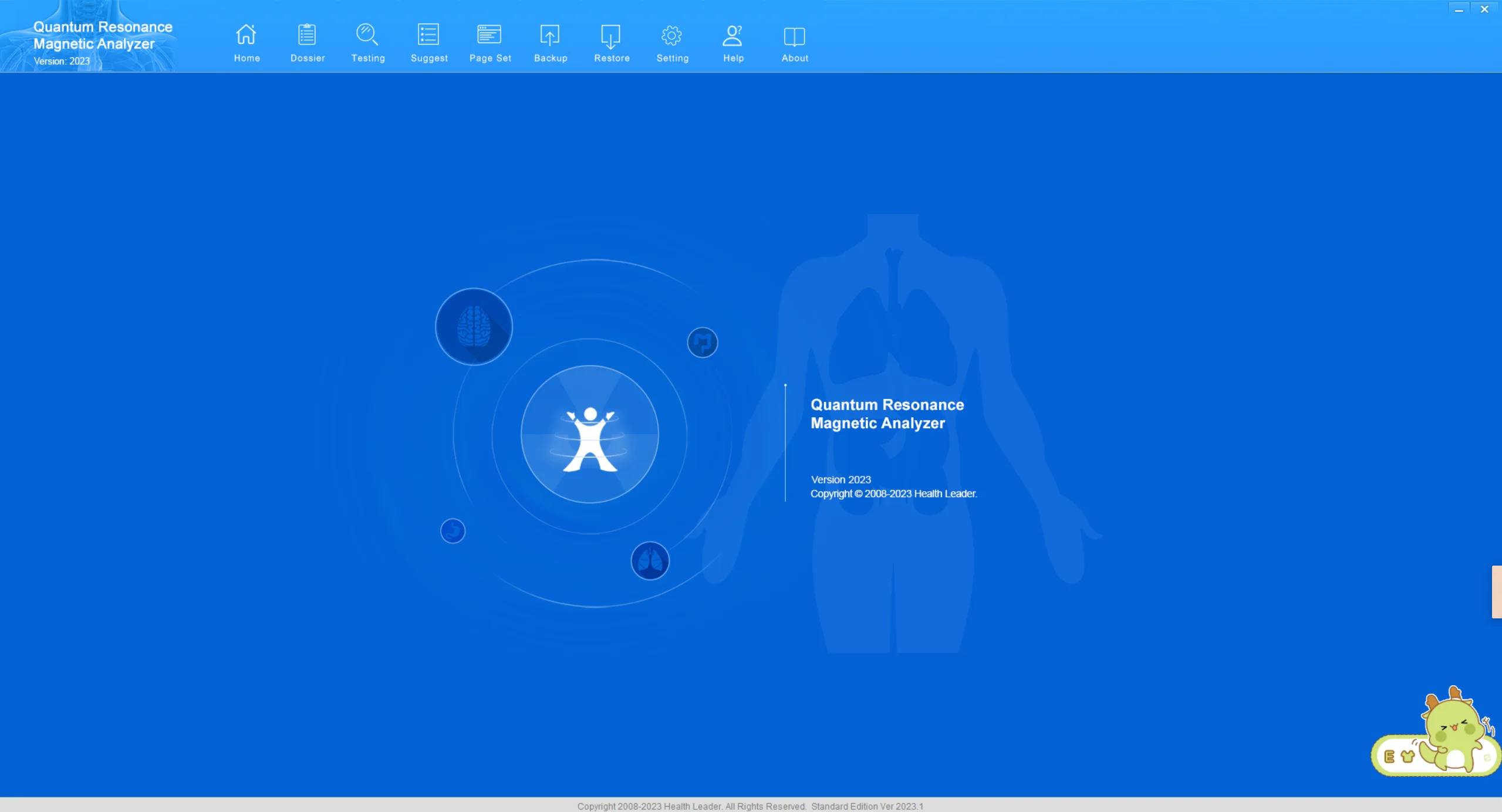The image size is (1502, 812).
Task: Click the lungs organ circle
Action: [650, 561]
